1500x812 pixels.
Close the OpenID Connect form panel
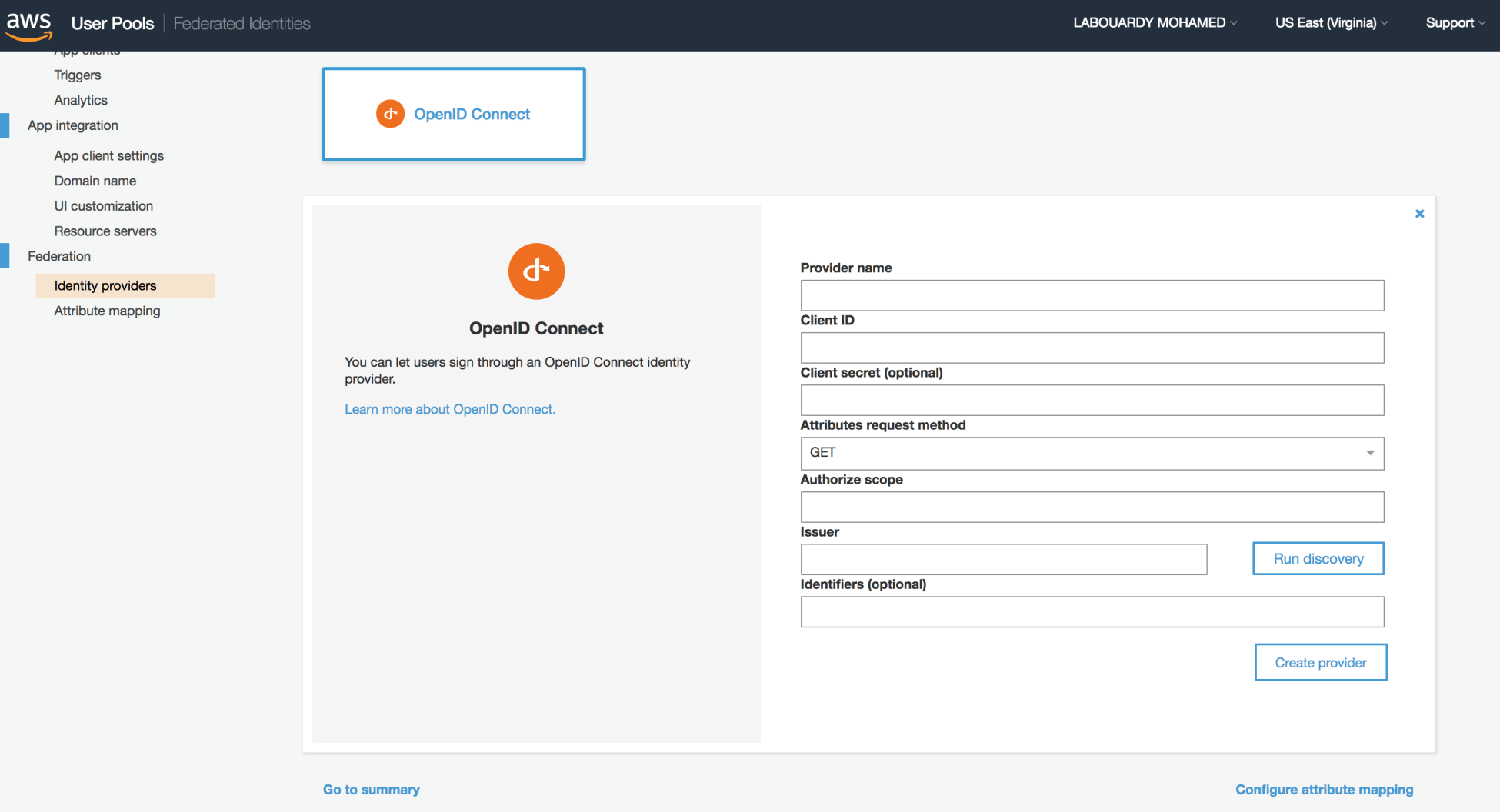tap(1419, 214)
